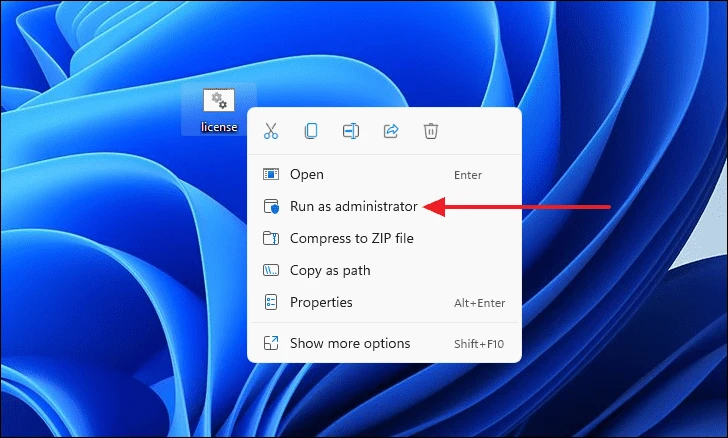Click the Rename icon in context menu
The width and height of the screenshot is (728, 438).
pos(351,131)
